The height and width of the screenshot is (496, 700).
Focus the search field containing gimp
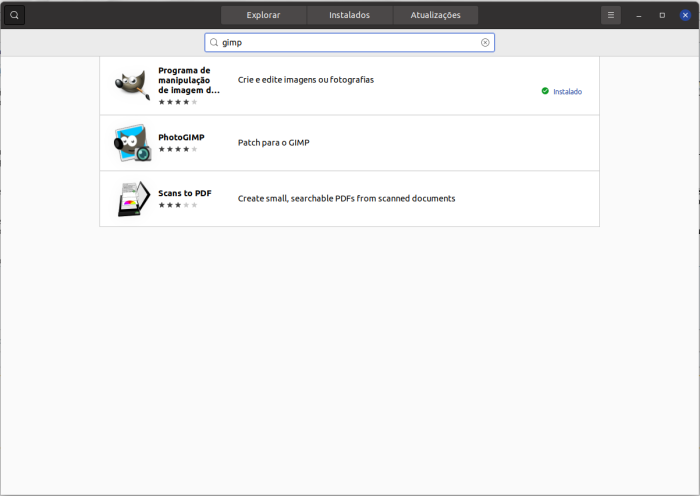pyautogui.click(x=350, y=42)
